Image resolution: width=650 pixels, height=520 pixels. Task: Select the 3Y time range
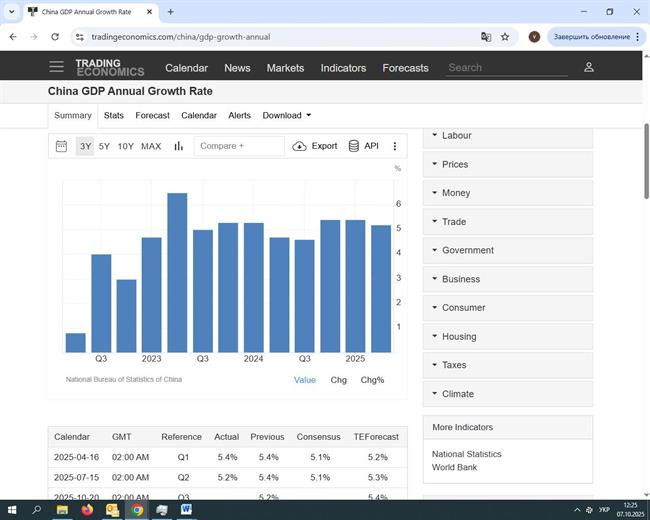tap(85, 146)
